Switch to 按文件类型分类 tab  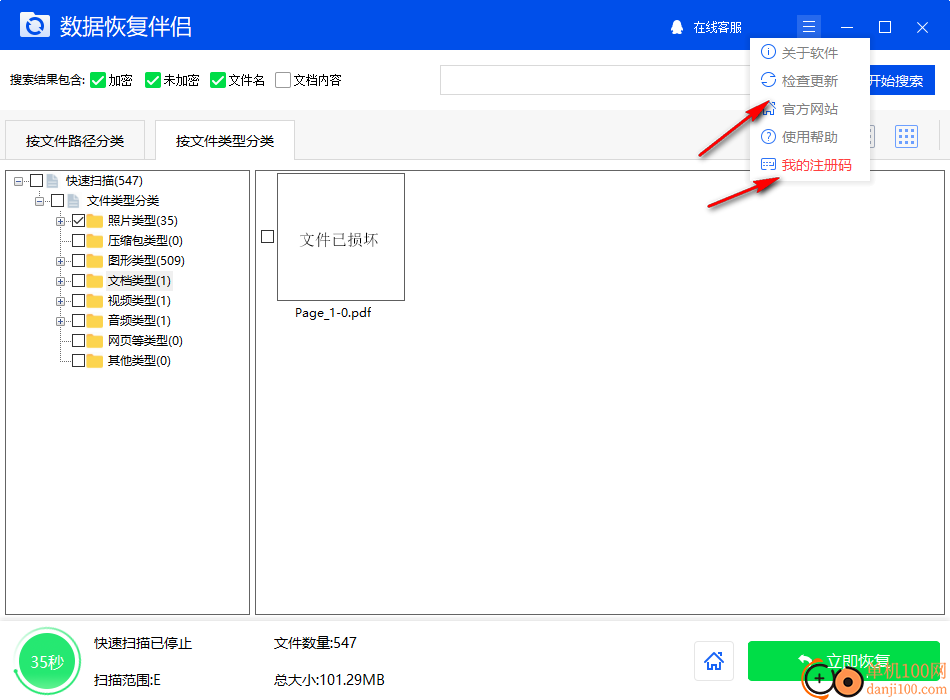click(225, 141)
